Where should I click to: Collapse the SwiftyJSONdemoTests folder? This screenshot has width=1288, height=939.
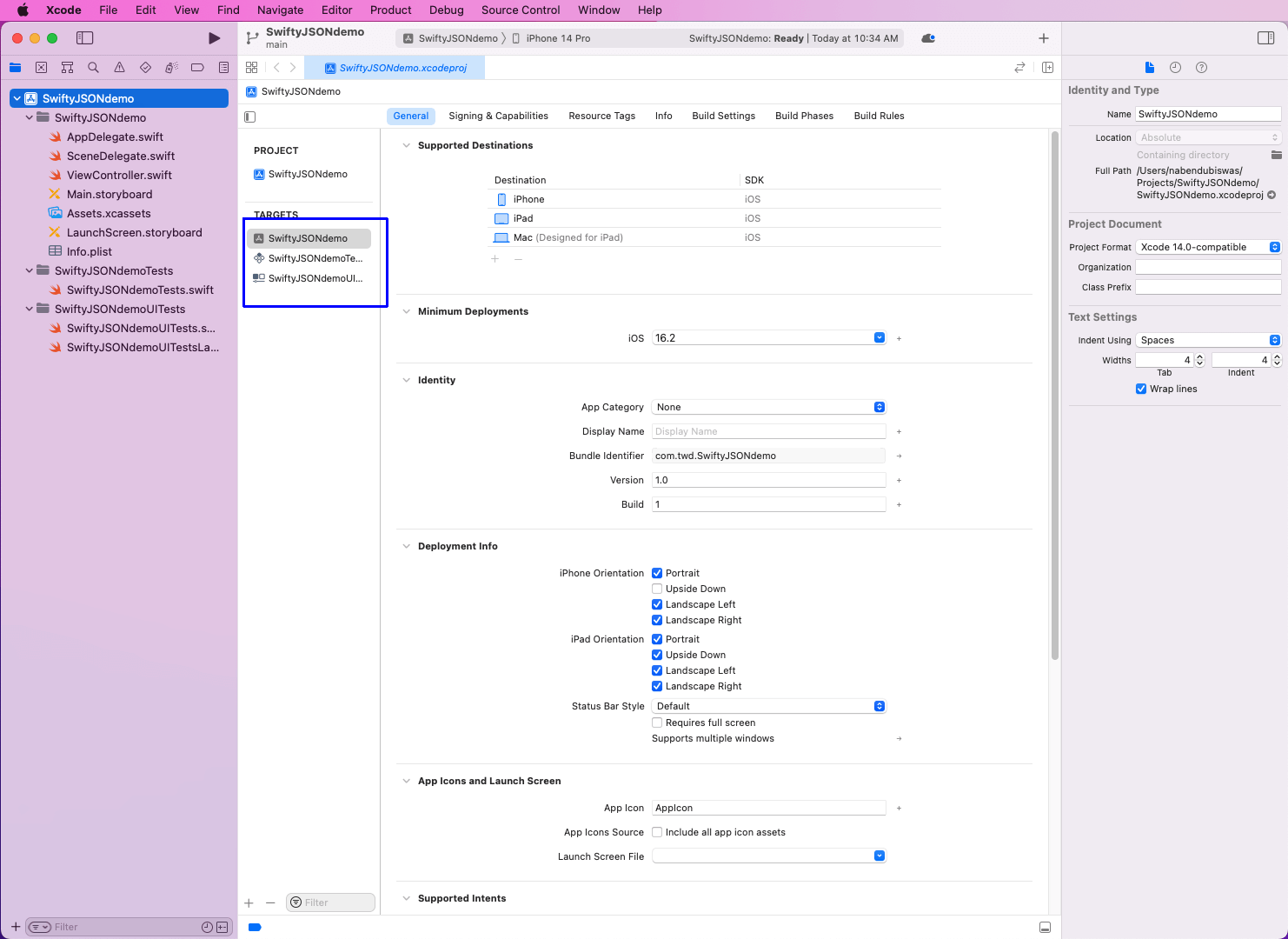pos(30,270)
